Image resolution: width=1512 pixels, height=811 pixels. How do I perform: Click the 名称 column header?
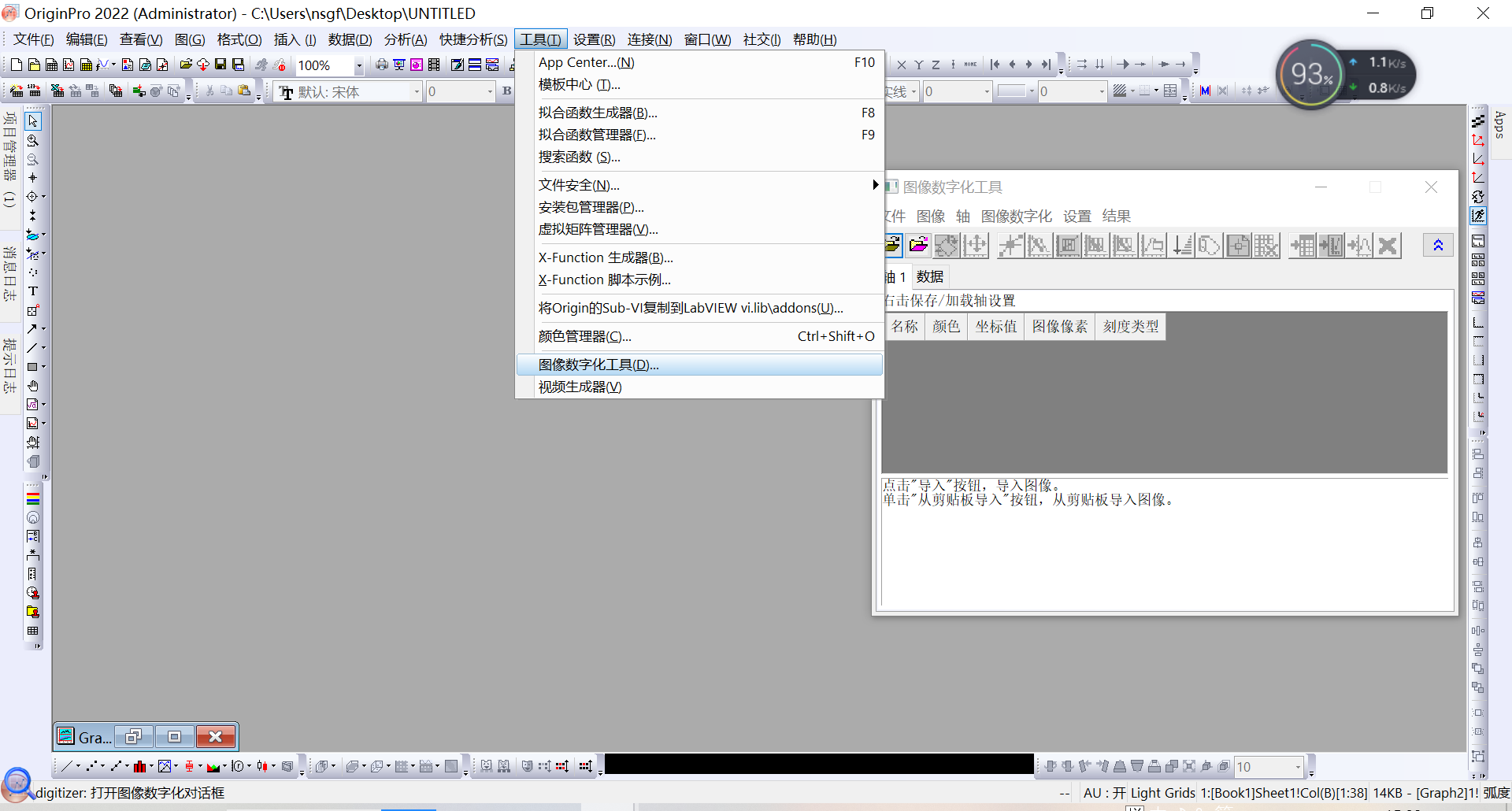point(905,326)
